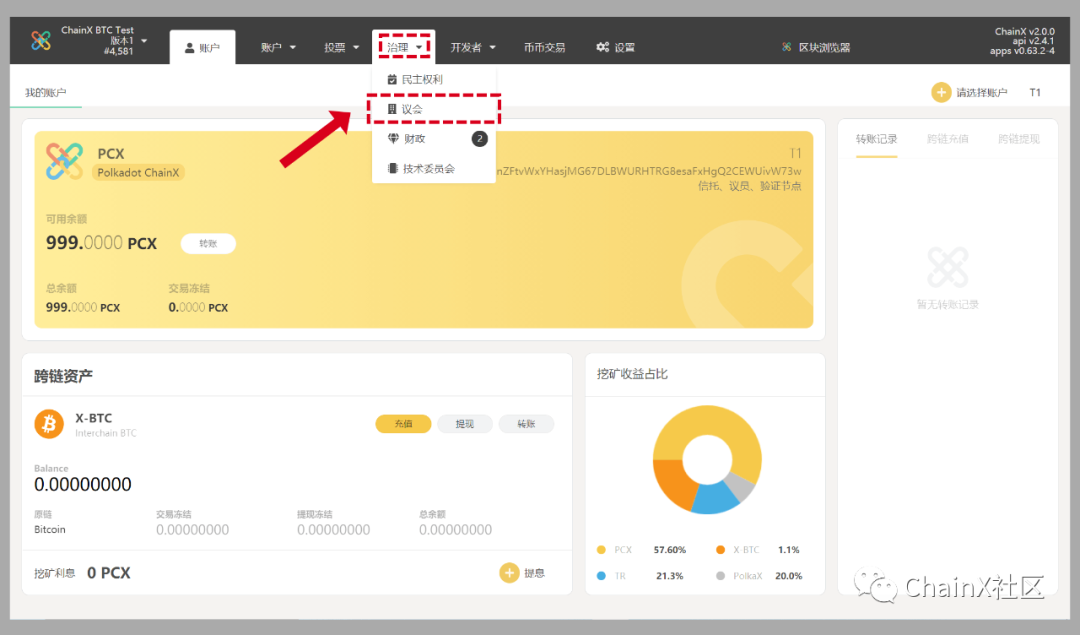Click the 转账 button on the PCX card
Image resolution: width=1080 pixels, height=635 pixels.
(208, 243)
